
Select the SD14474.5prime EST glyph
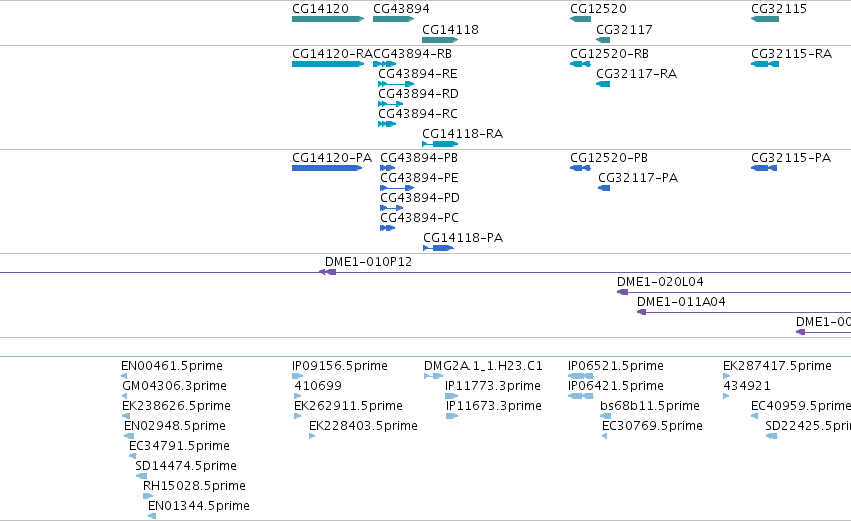point(141,476)
